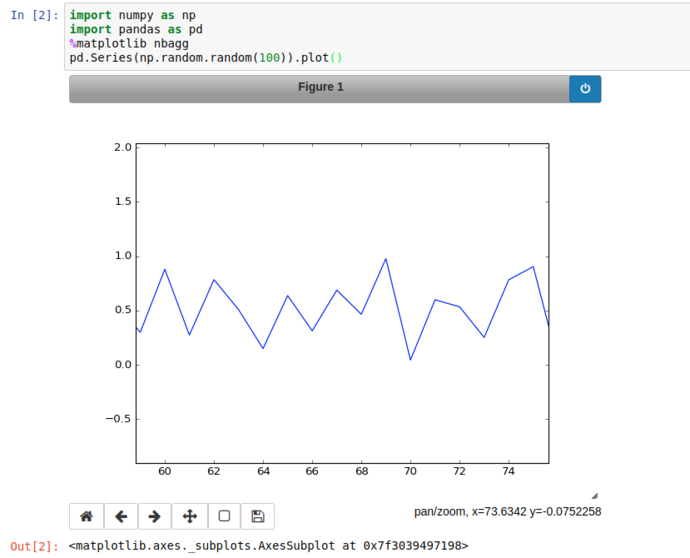Viewport: 690px width, 558px height.
Task: Stop figure interaction with power button
Action: click(585, 89)
